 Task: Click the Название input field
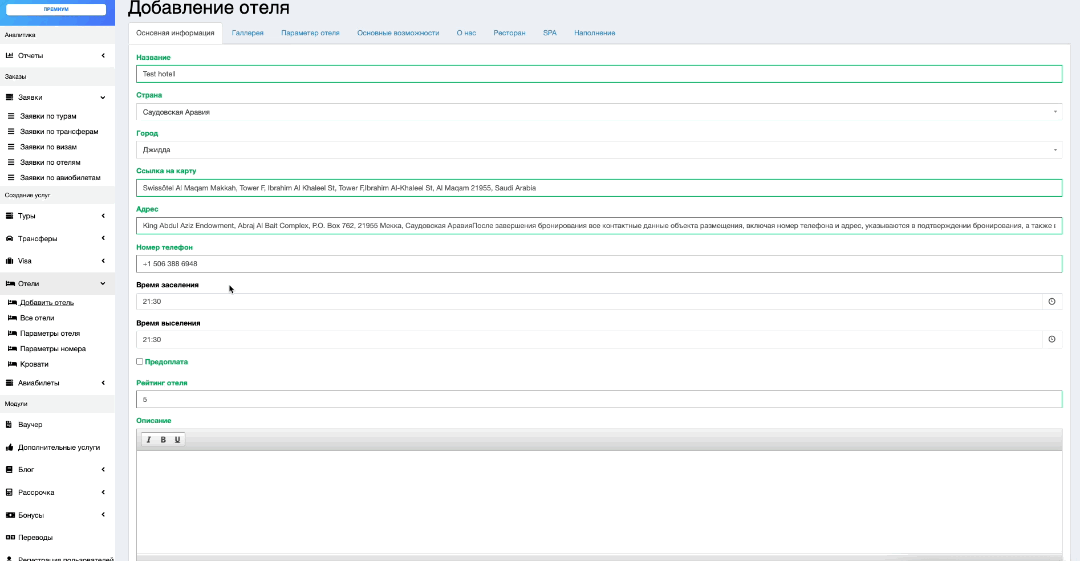pyautogui.click(x=598, y=74)
